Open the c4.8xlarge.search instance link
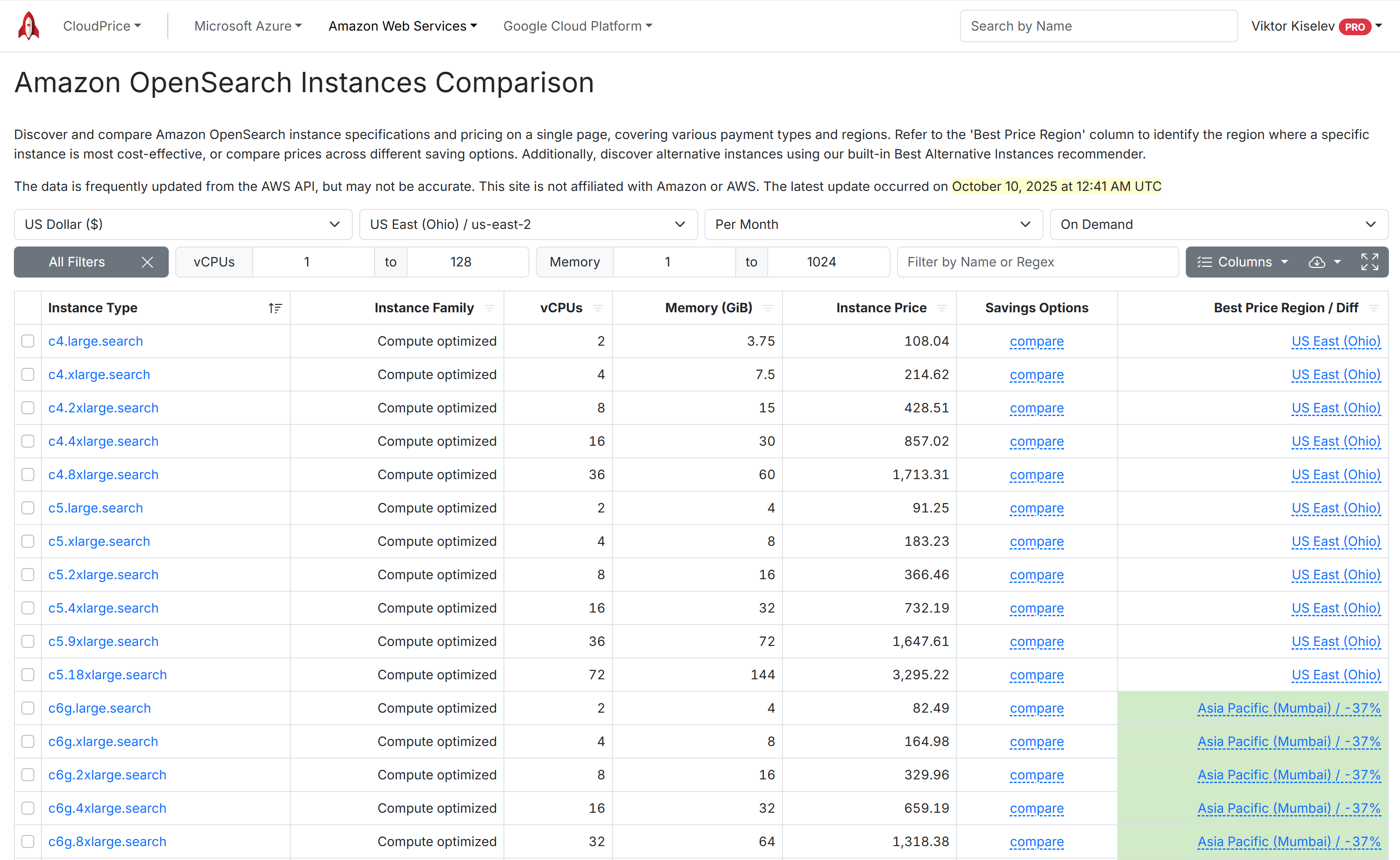The image size is (1400, 860). (x=103, y=475)
